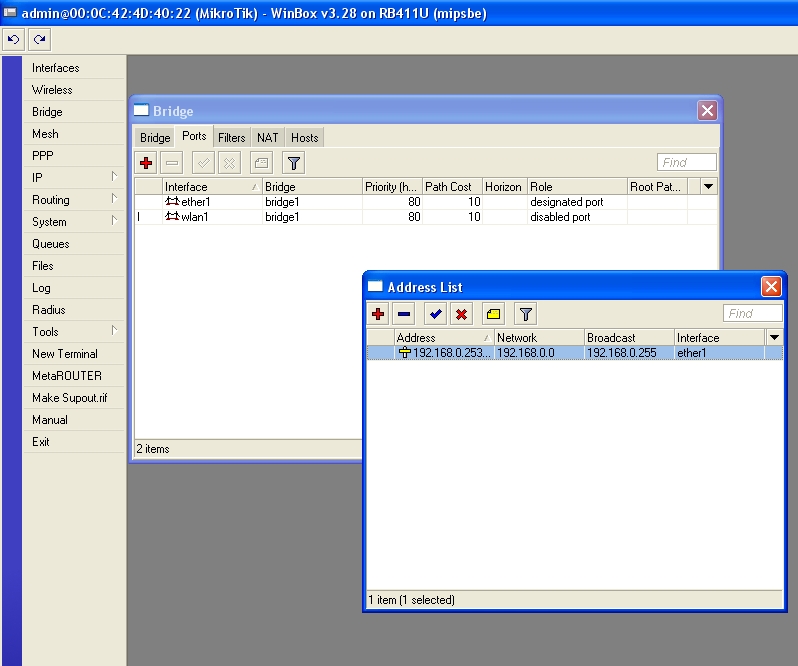Disable the address with red X
The height and width of the screenshot is (666, 798).
coord(462,314)
